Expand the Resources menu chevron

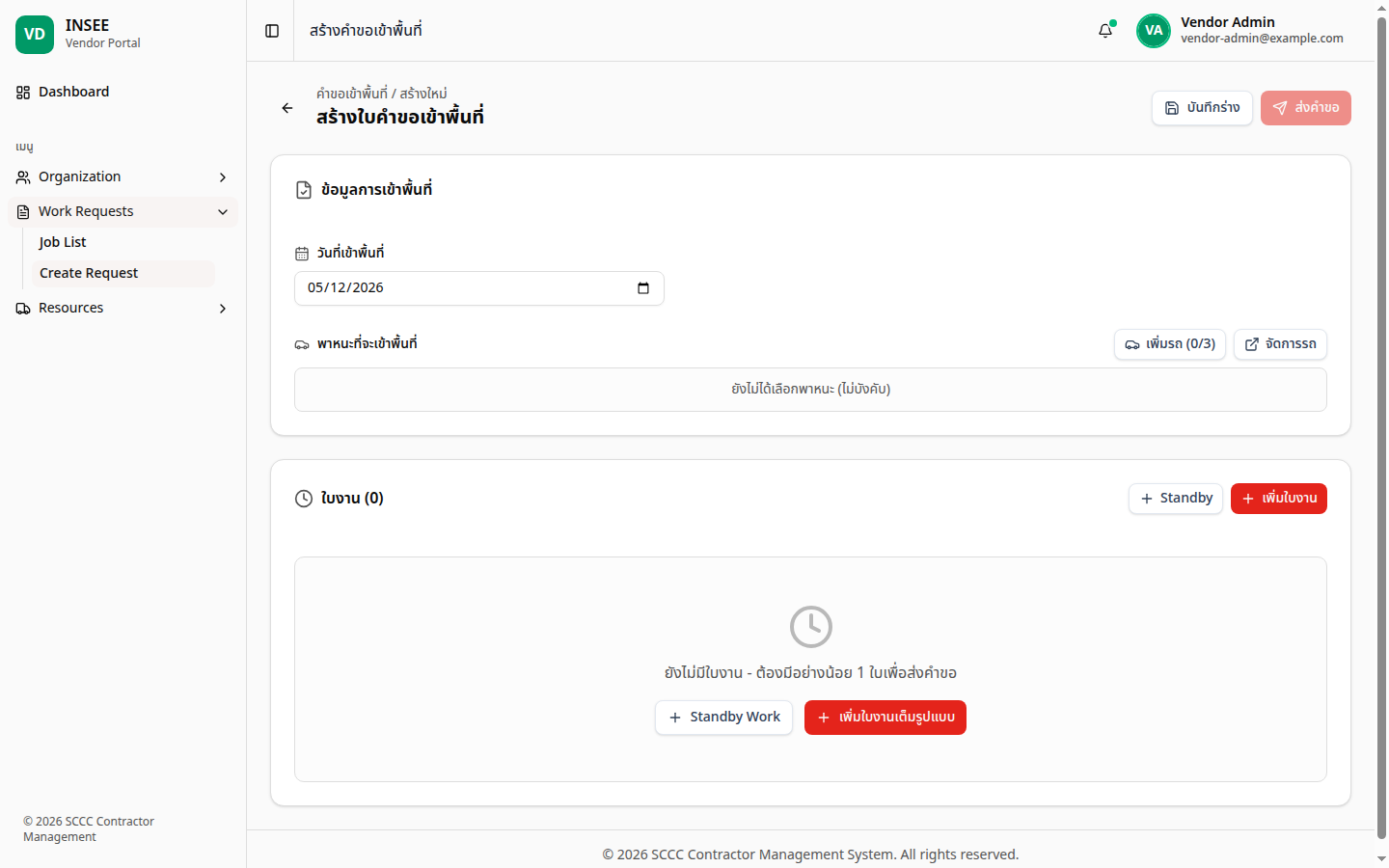(x=223, y=309)
